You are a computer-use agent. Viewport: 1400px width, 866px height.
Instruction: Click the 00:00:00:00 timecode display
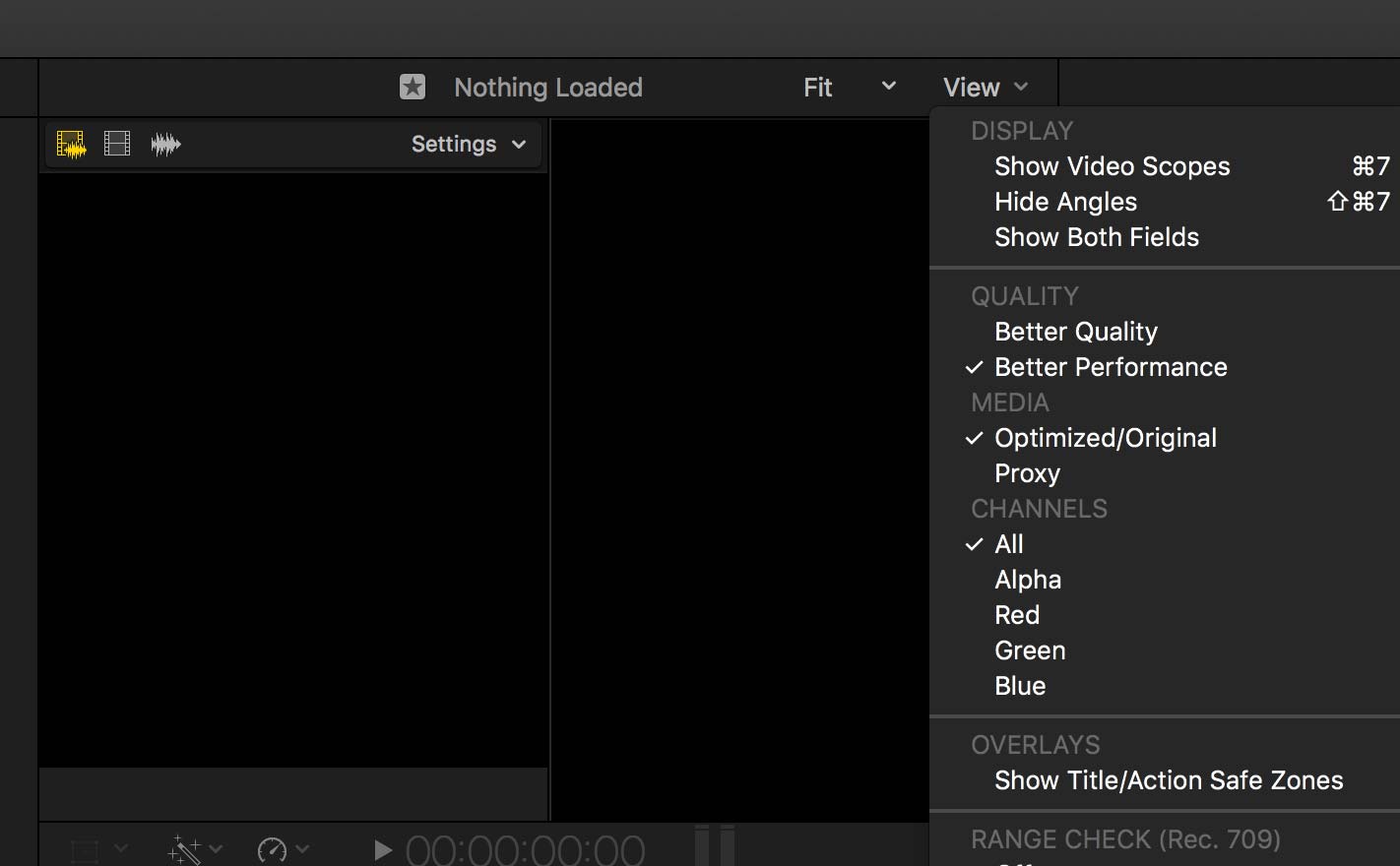point(525,850)
